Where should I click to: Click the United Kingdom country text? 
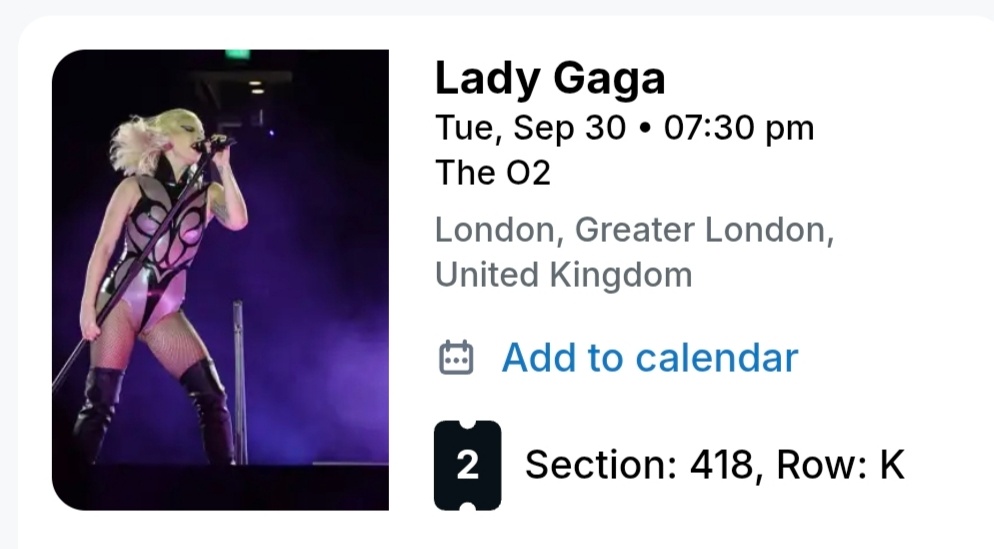pyautogui.click(x=563, y=274)
